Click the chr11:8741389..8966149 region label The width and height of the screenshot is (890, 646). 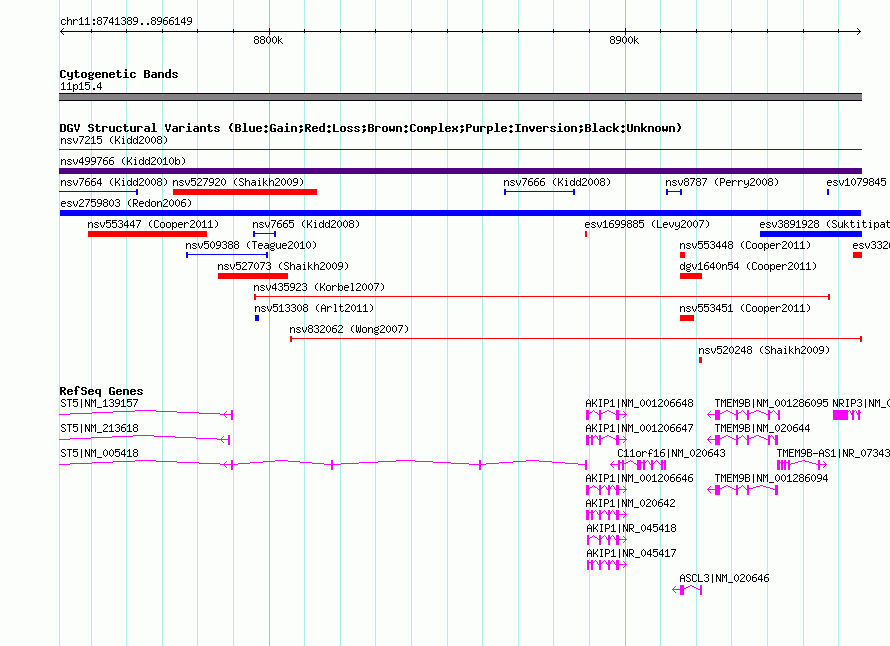click(x=127, y=21)
